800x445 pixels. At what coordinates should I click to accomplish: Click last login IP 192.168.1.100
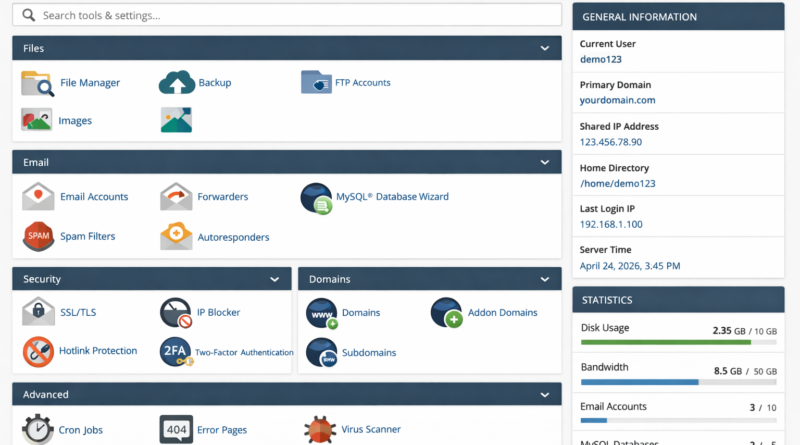point(611,224)
